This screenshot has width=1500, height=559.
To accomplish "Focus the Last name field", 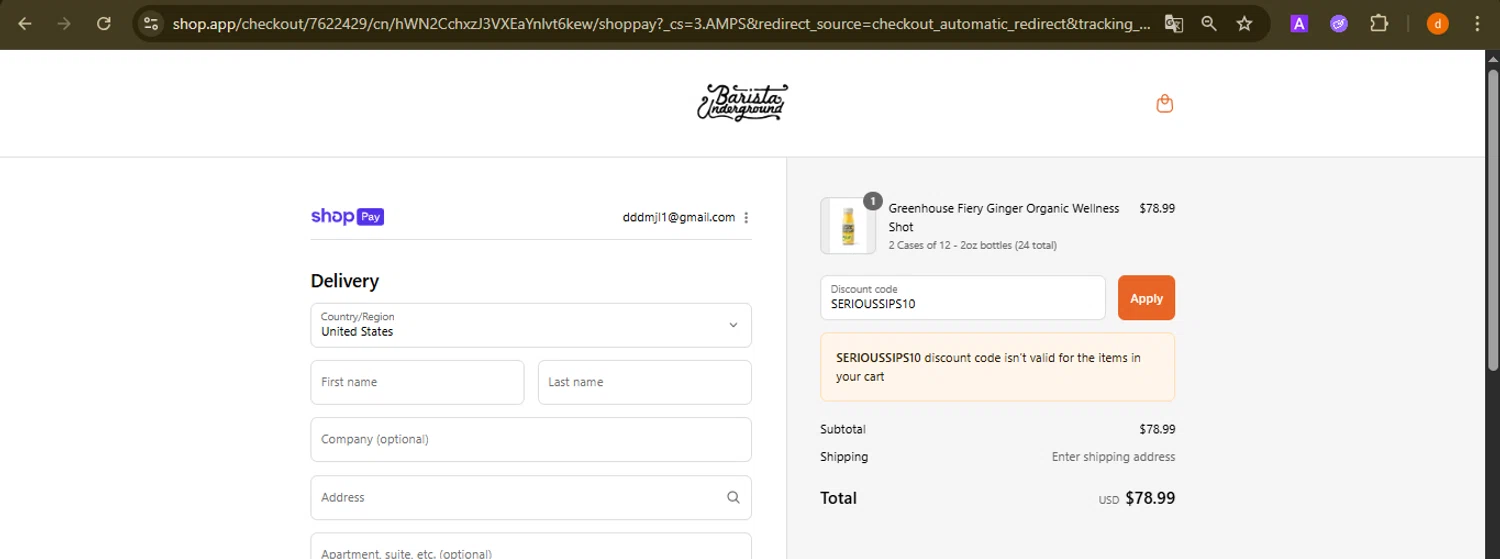I will click(x=645, y=382).
